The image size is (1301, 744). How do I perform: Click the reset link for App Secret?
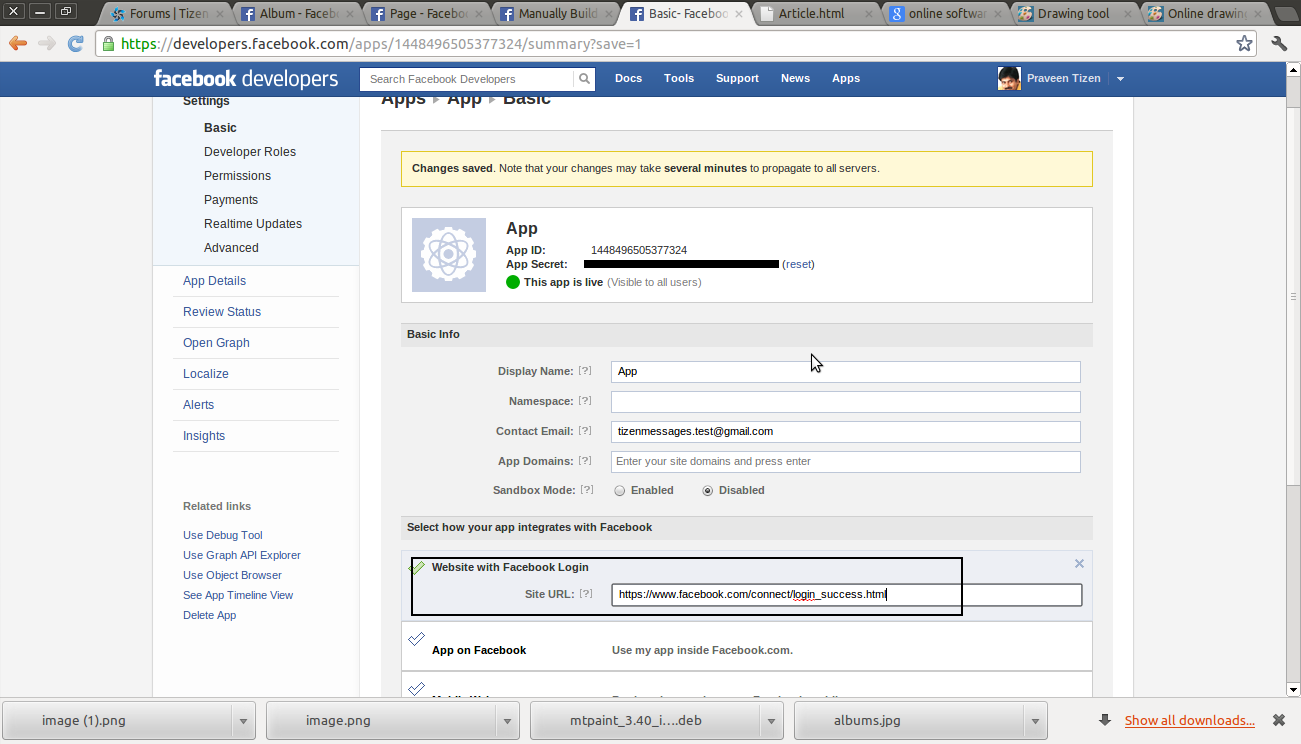[798, 265]
